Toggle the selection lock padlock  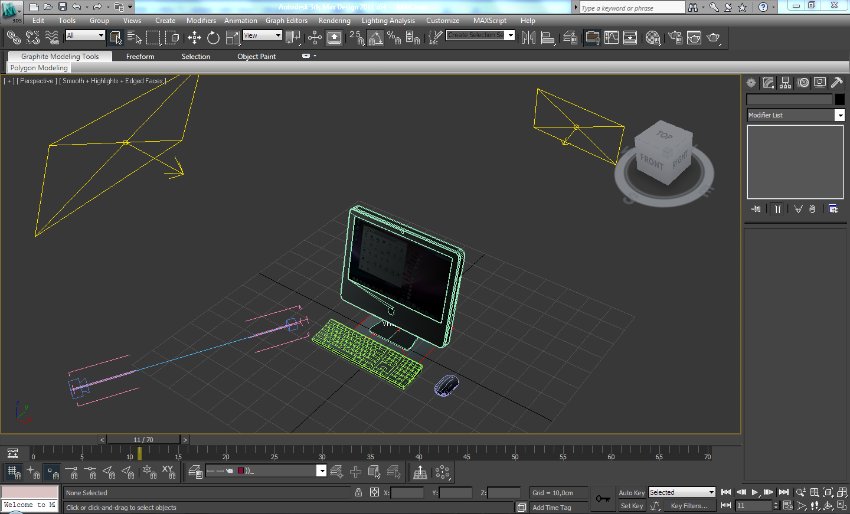click(359, 493)
